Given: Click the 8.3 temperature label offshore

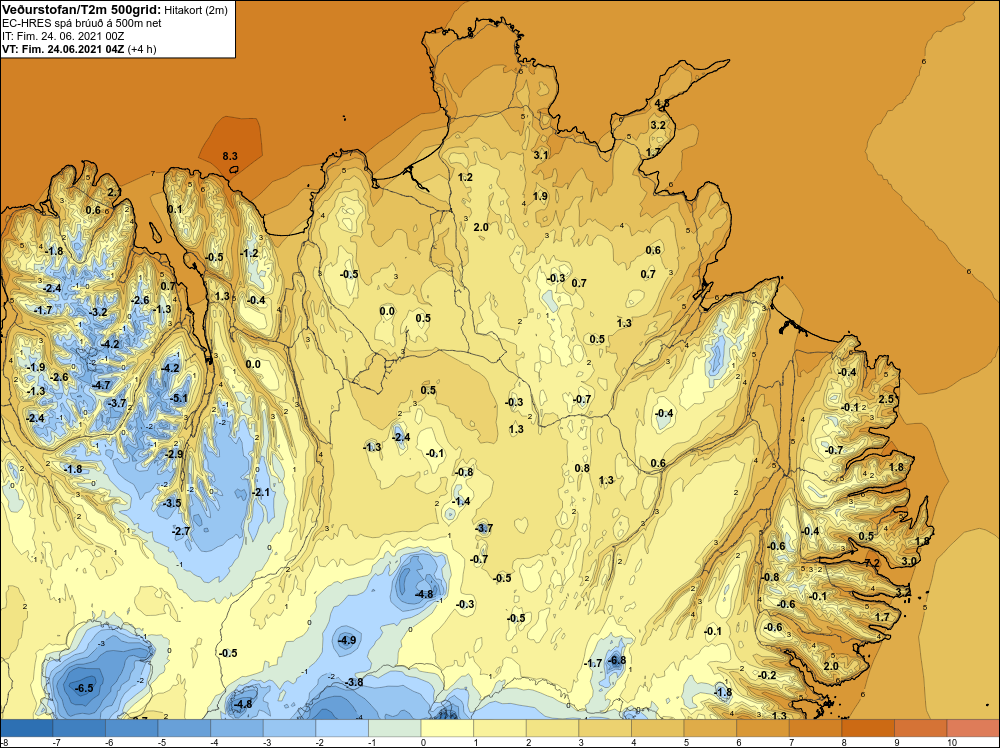Looking at the screenshot, I should click(x=230, y=156).
